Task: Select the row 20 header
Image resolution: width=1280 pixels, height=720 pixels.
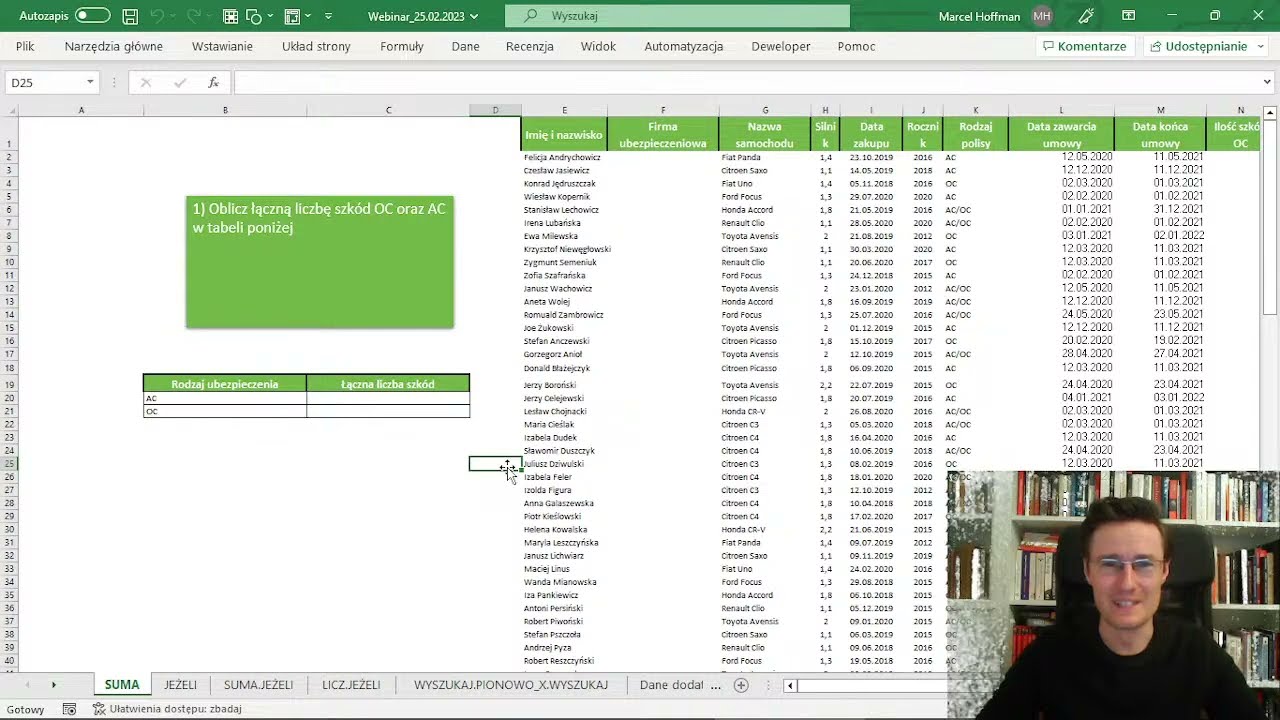Action: [x=9, y=398]
